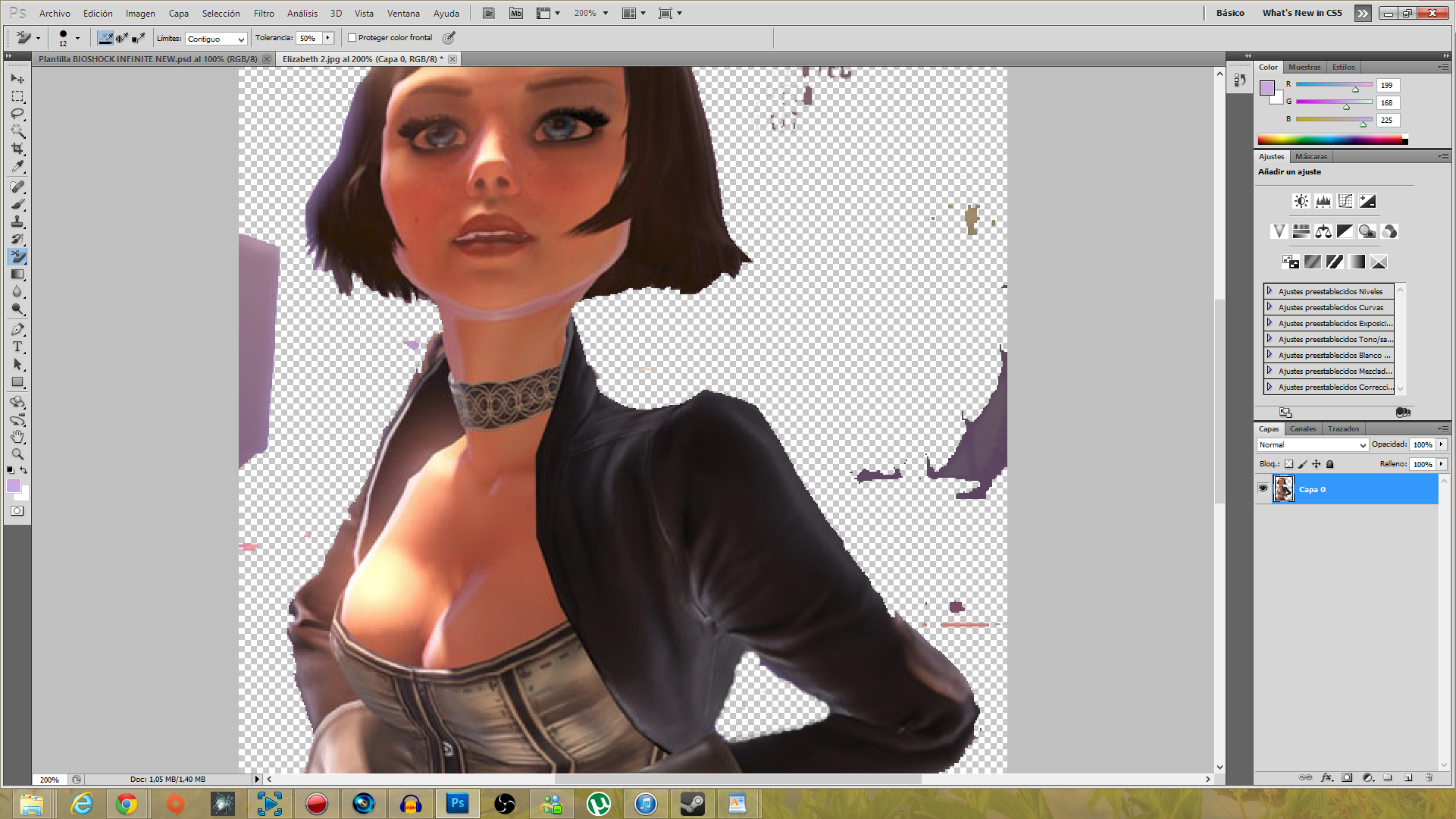The width and height of the screenshot is (1456, 819).
Task: Toggle lock image pixels
Action: (x=1302, y=464)
